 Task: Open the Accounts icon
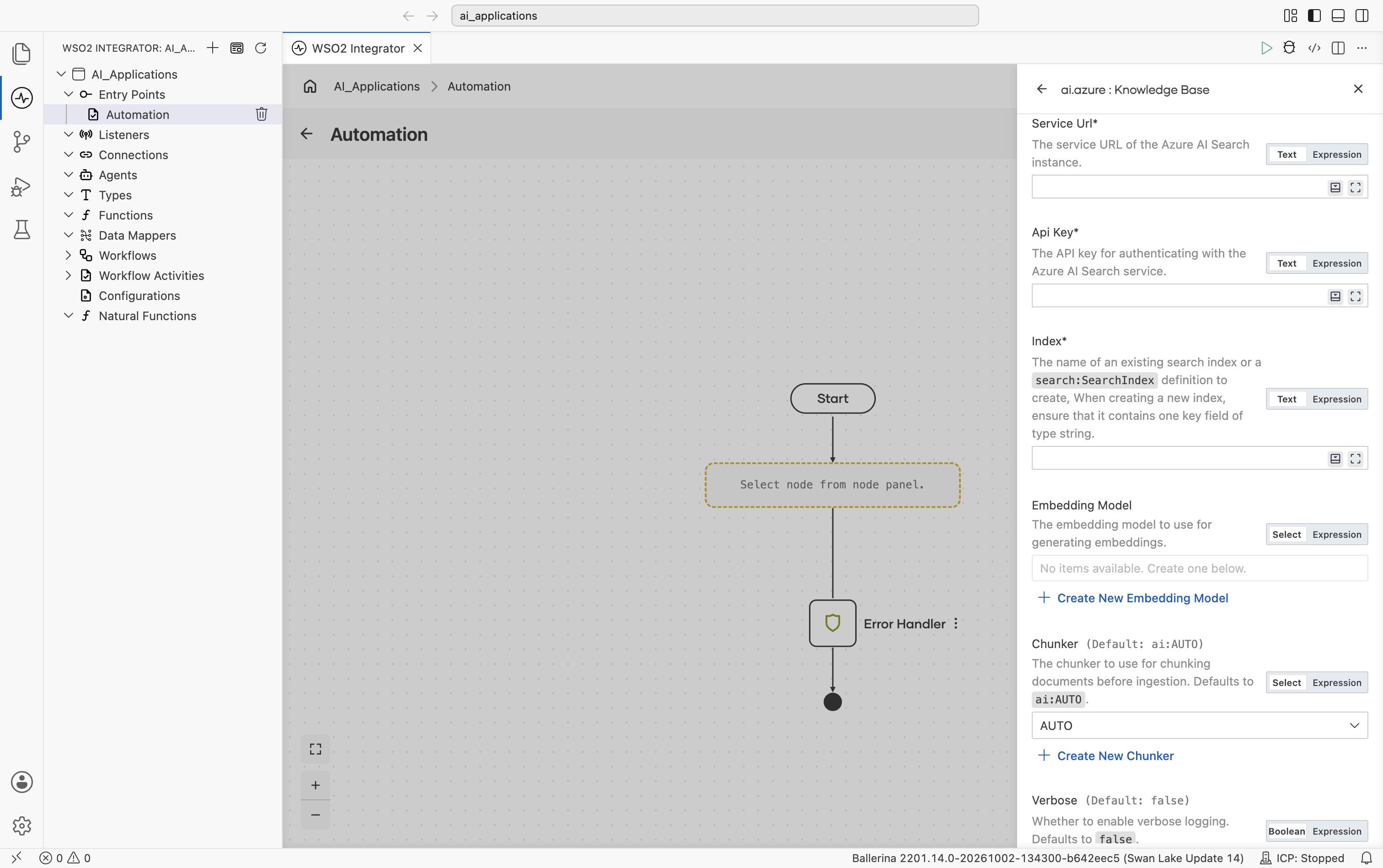tap(21, 782)
